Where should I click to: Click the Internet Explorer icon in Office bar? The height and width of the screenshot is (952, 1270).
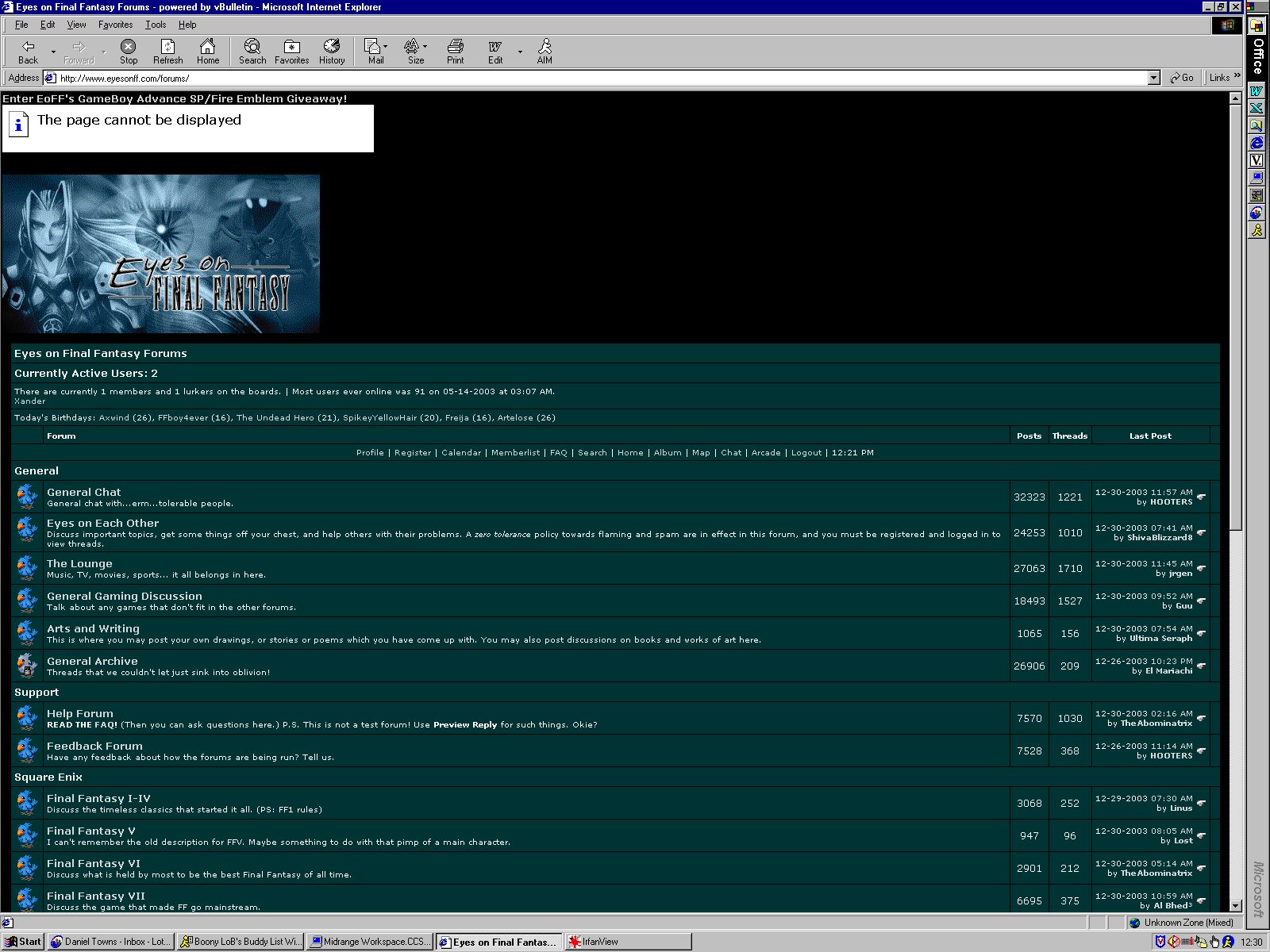[x=1257, y=143]
